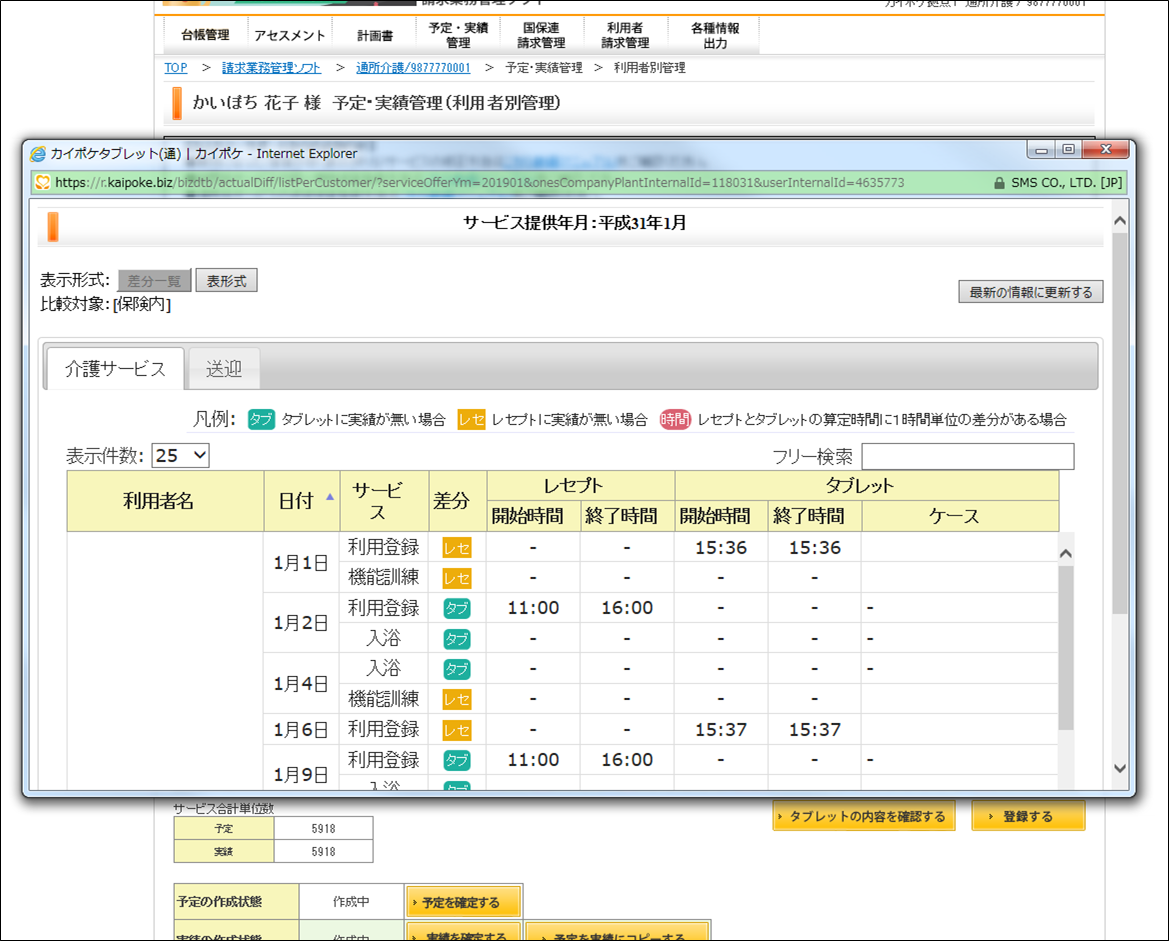Click the 実績 total value 5918
Screen dimensions: 1169x941
[x=324, y=852]
